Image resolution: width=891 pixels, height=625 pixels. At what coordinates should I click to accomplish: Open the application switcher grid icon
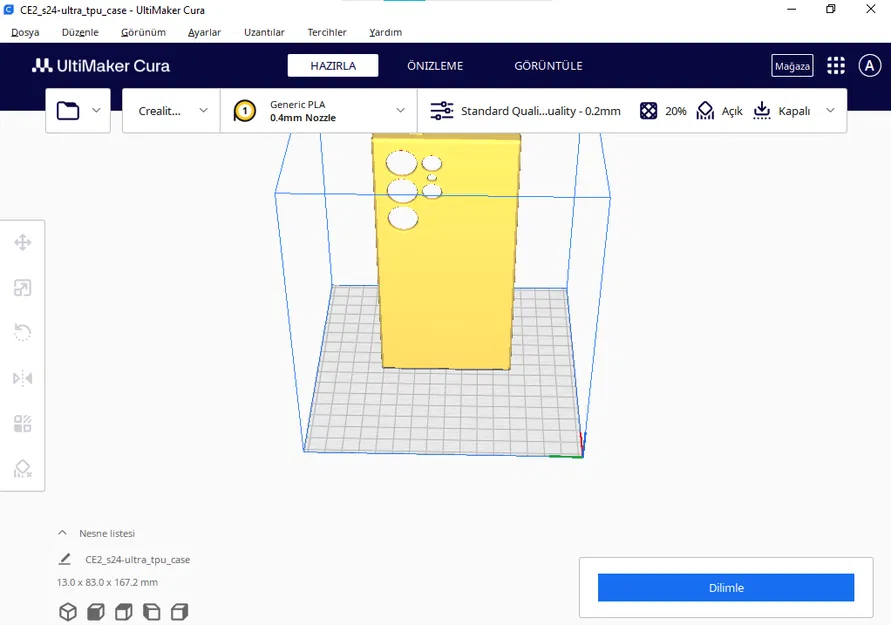click(836, 65)
